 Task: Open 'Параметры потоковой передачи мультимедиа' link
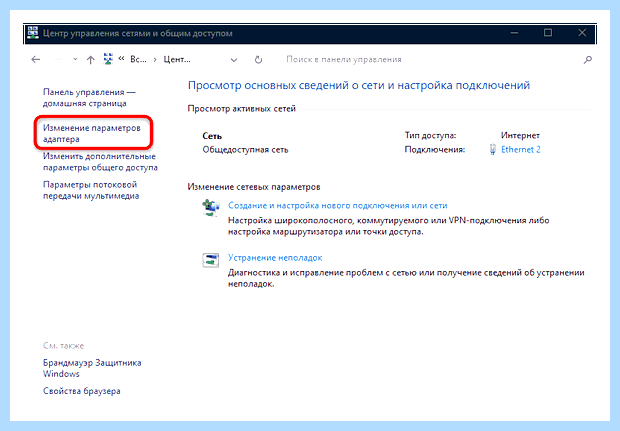(x=91, y=190)
